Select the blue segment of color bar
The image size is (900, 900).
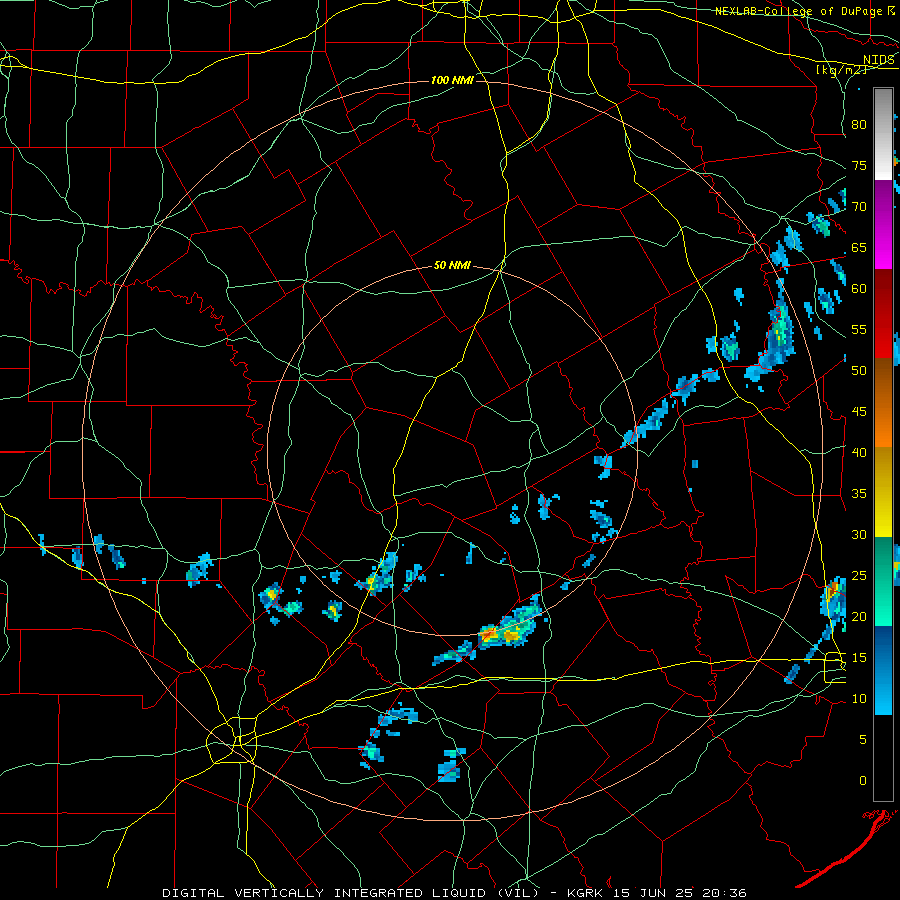883,670
